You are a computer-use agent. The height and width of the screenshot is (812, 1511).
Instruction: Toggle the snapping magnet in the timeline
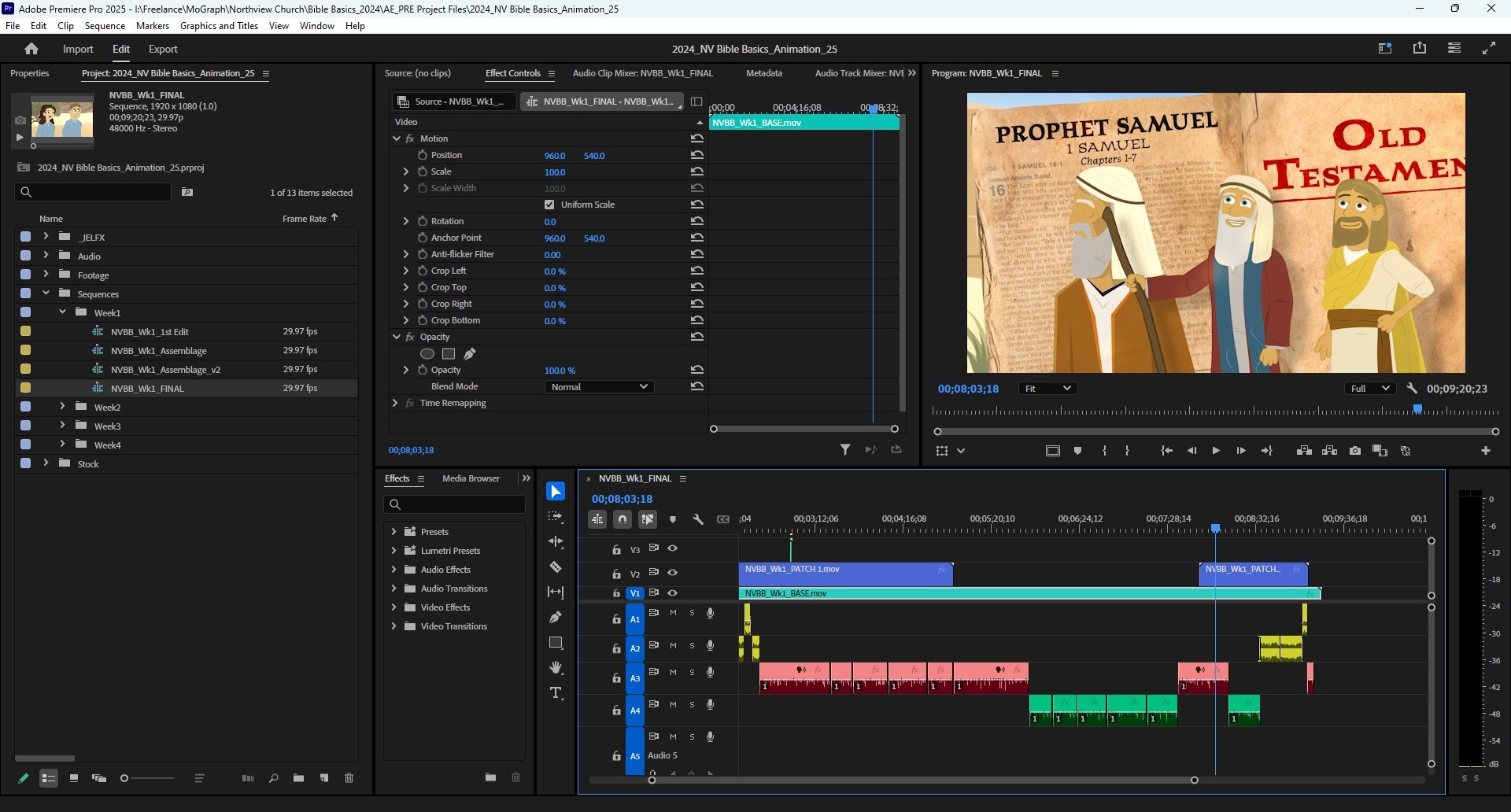(622, 519)
